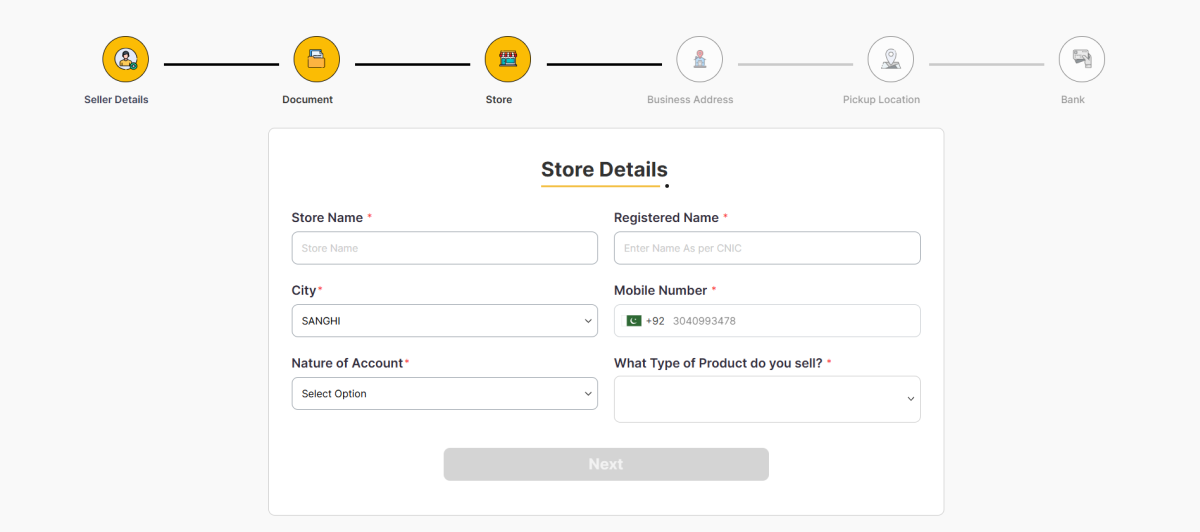The image size is (1200, 532).
Task: Open the City dropdown showing SANGHI
Action: (x=445, y=321)
